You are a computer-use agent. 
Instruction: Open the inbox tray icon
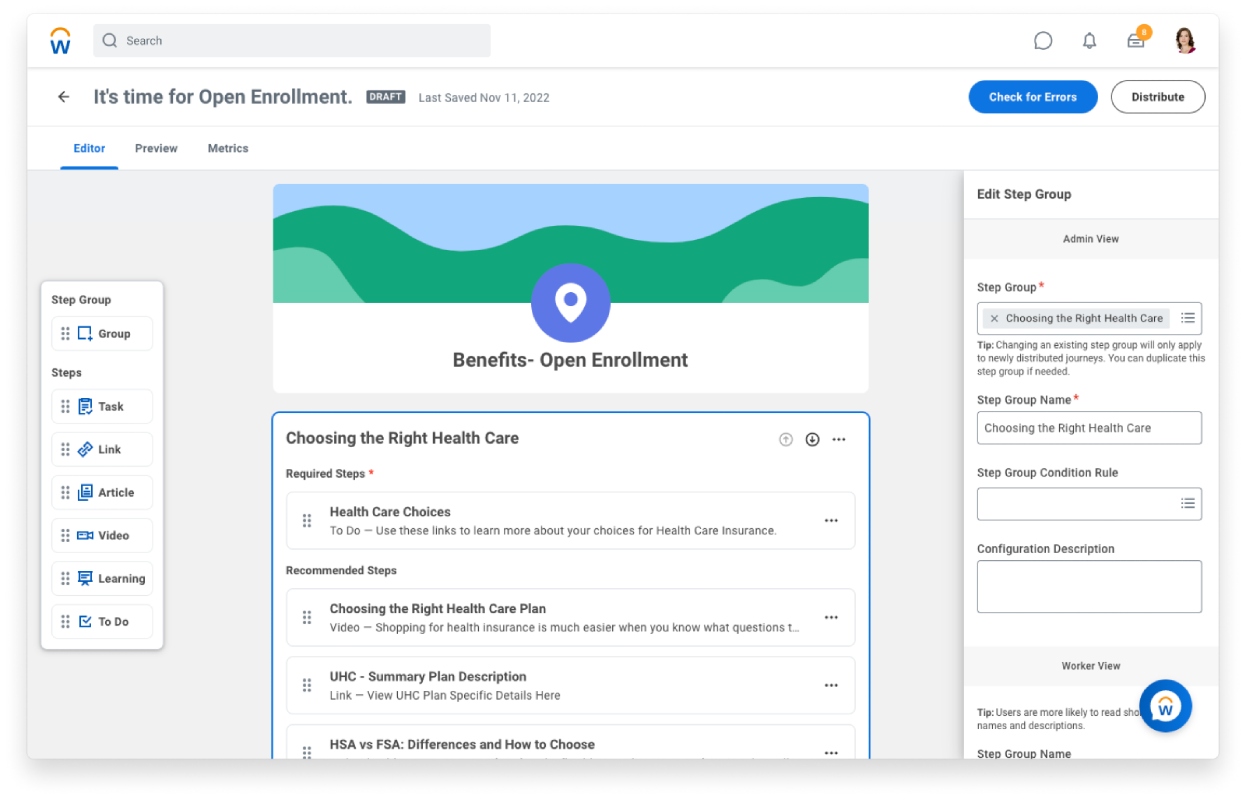click(1136, 41)
